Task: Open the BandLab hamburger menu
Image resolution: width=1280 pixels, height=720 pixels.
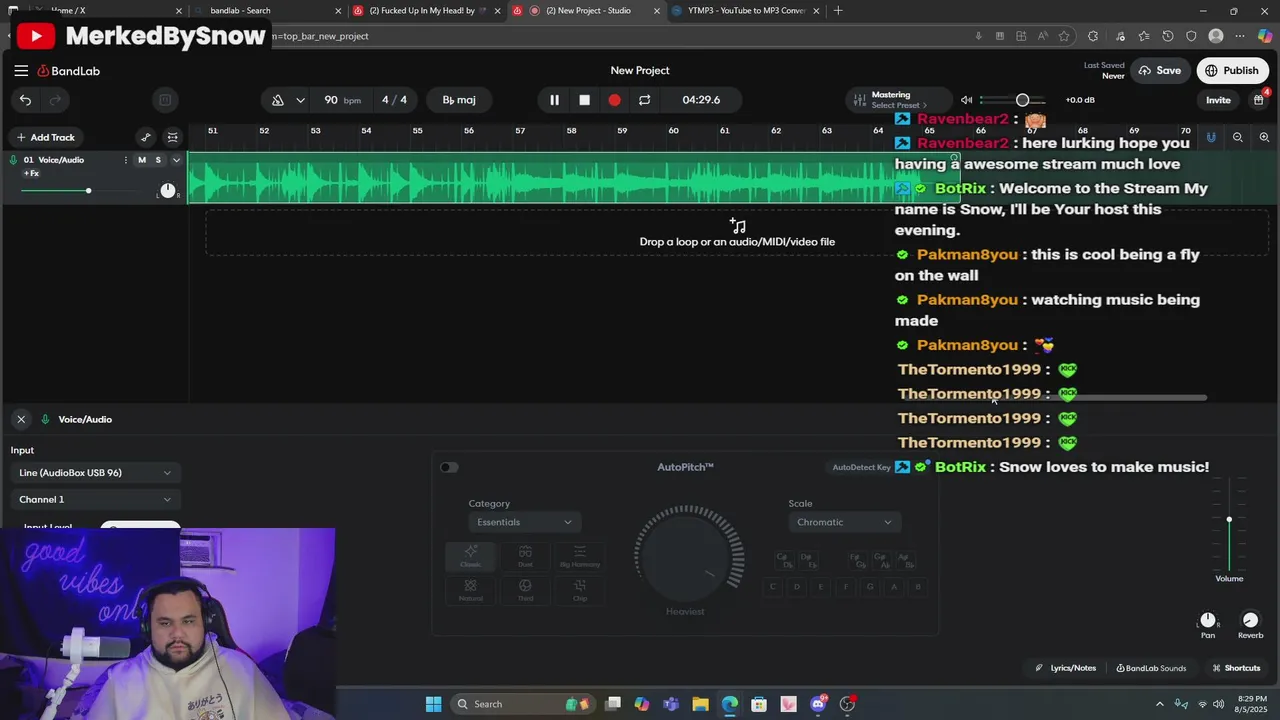Action: [x=21, y=71]
